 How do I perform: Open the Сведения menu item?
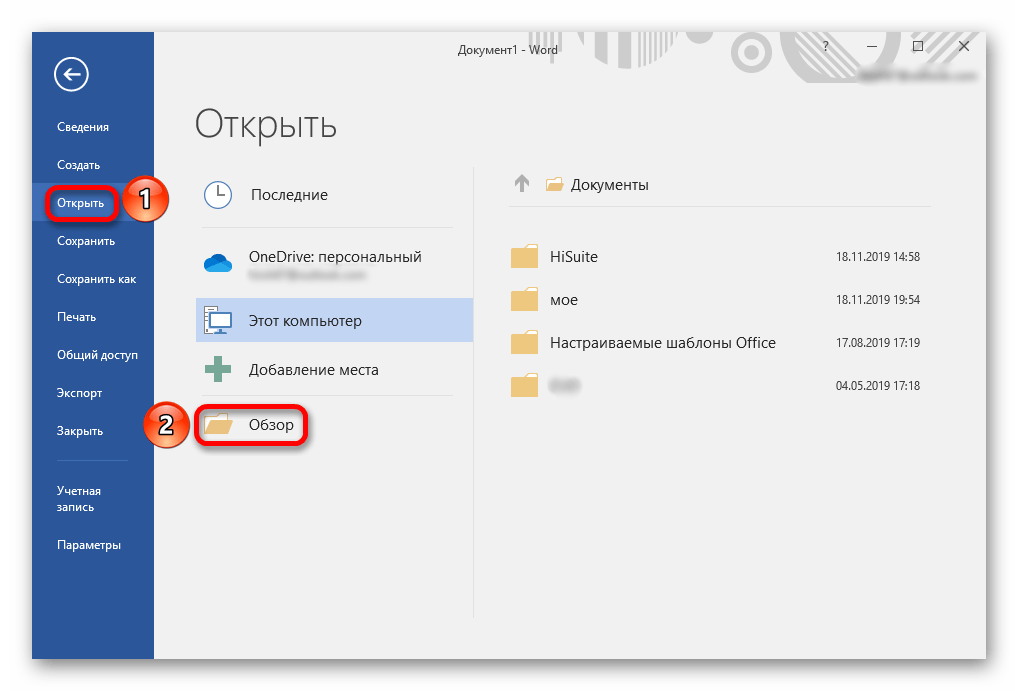pyautogui.click(x=83, y=127)
